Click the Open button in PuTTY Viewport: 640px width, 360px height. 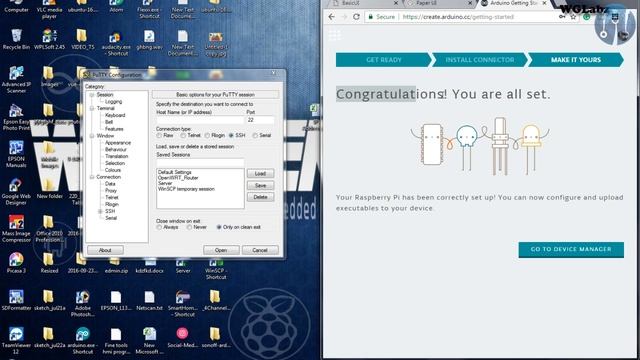221,250
